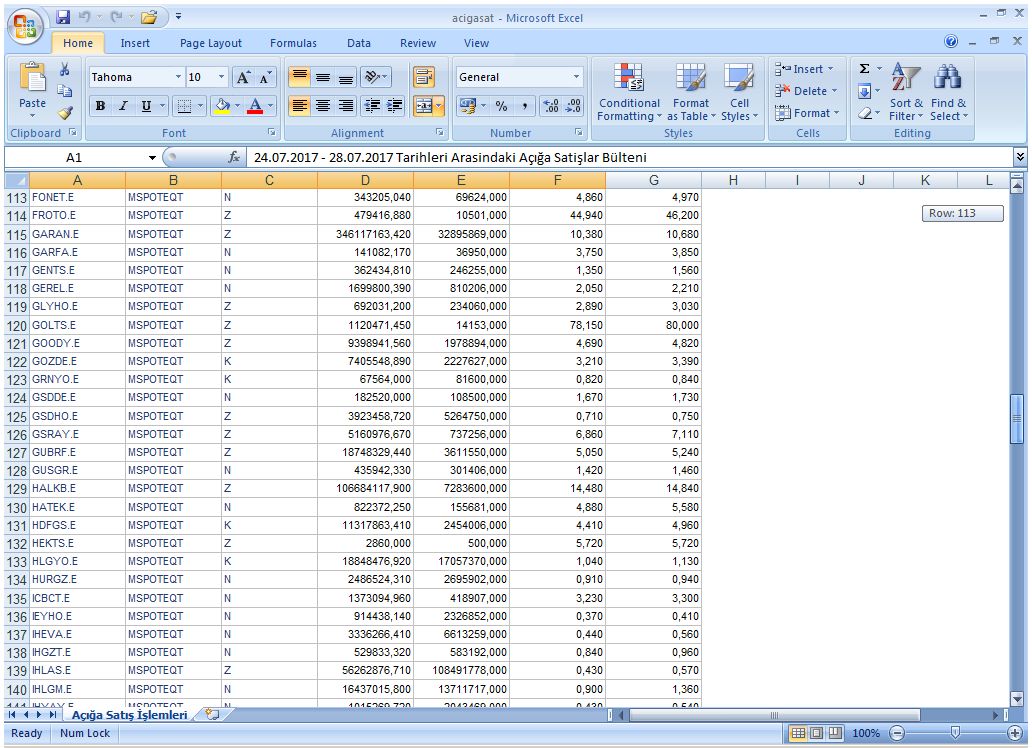
Task: Toggle middle vertical alignment
Action: (322, 77)
